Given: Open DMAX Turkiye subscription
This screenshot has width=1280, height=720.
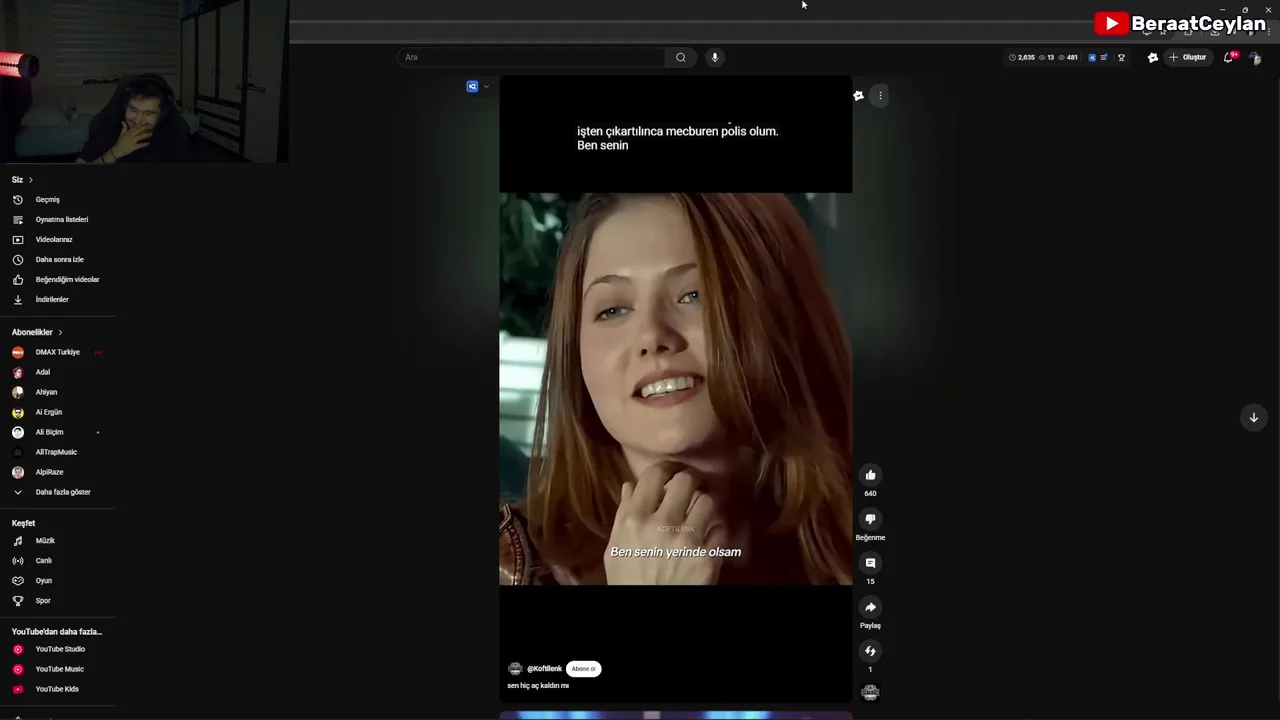Looking at the screenshot, I should tap(57, 352).
